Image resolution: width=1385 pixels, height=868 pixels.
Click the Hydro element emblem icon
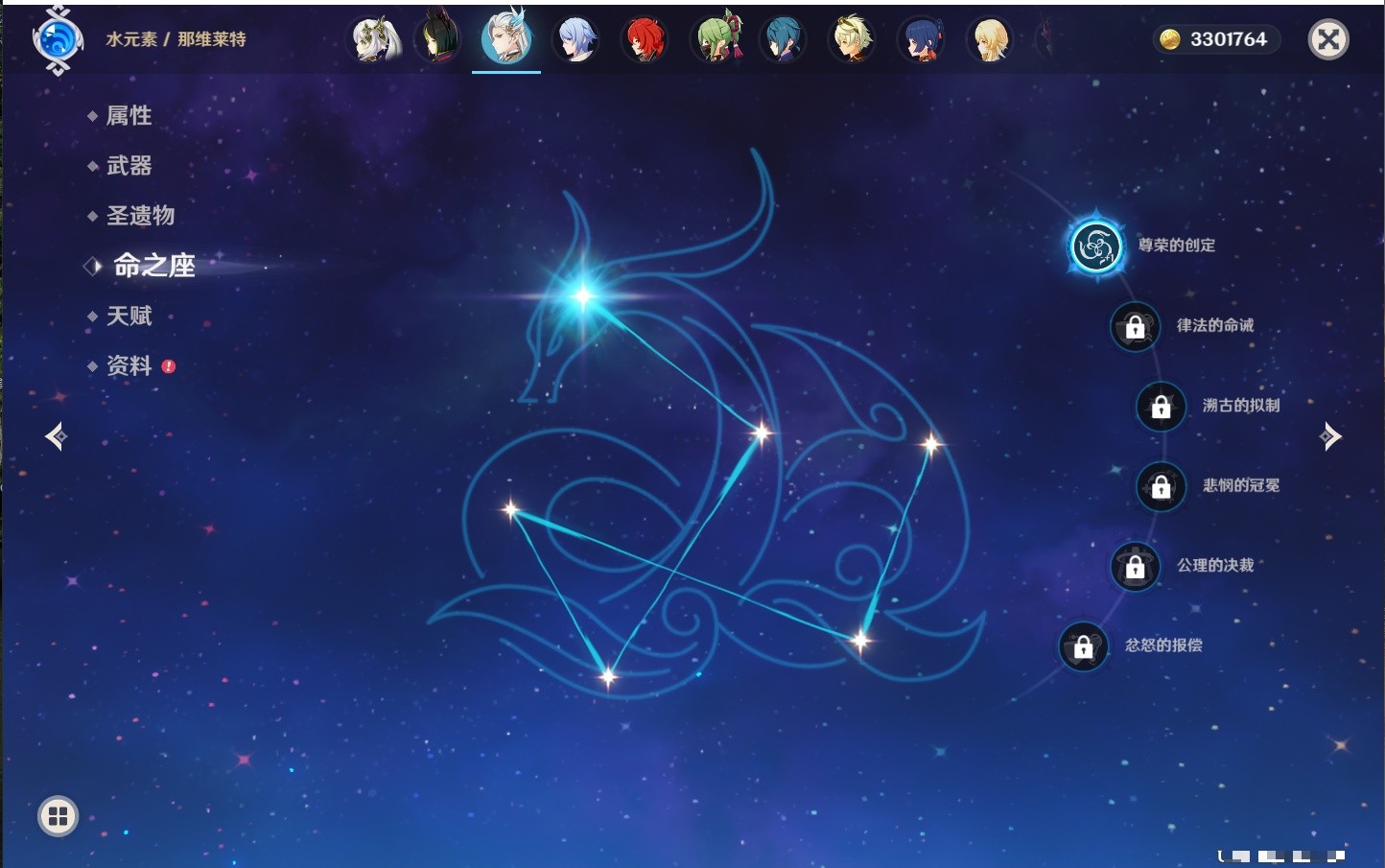(x=58, y=40)
